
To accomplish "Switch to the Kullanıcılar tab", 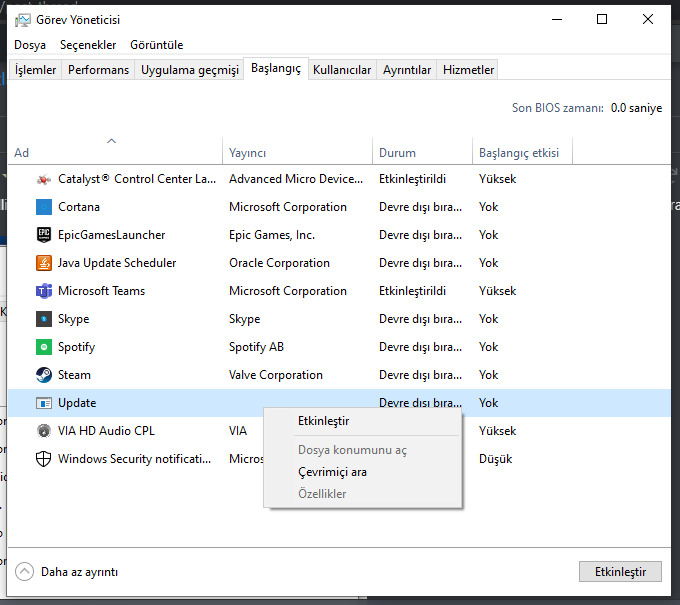I will (x=342, y=70).
